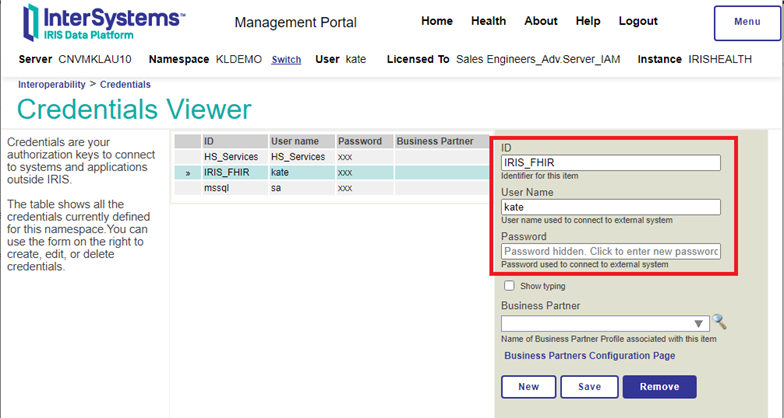Navigate to the Interoperability breadcrumb
784x418 pixels.
52,85
